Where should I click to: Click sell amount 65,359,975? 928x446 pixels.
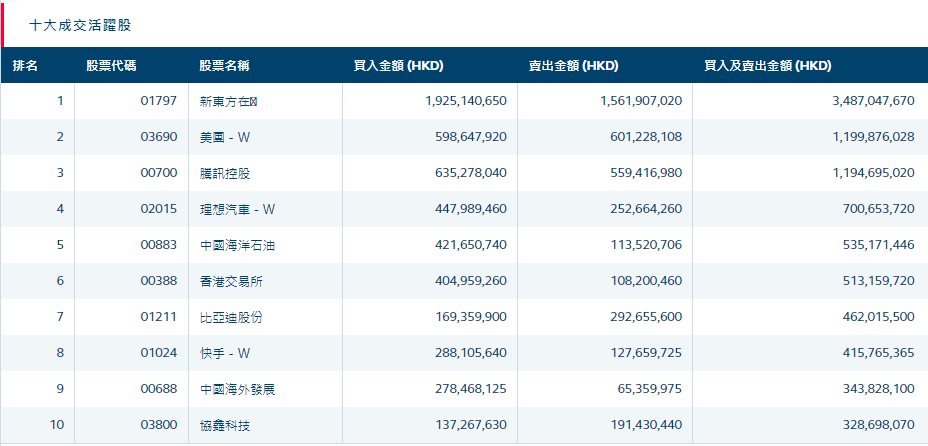[650, 389]
